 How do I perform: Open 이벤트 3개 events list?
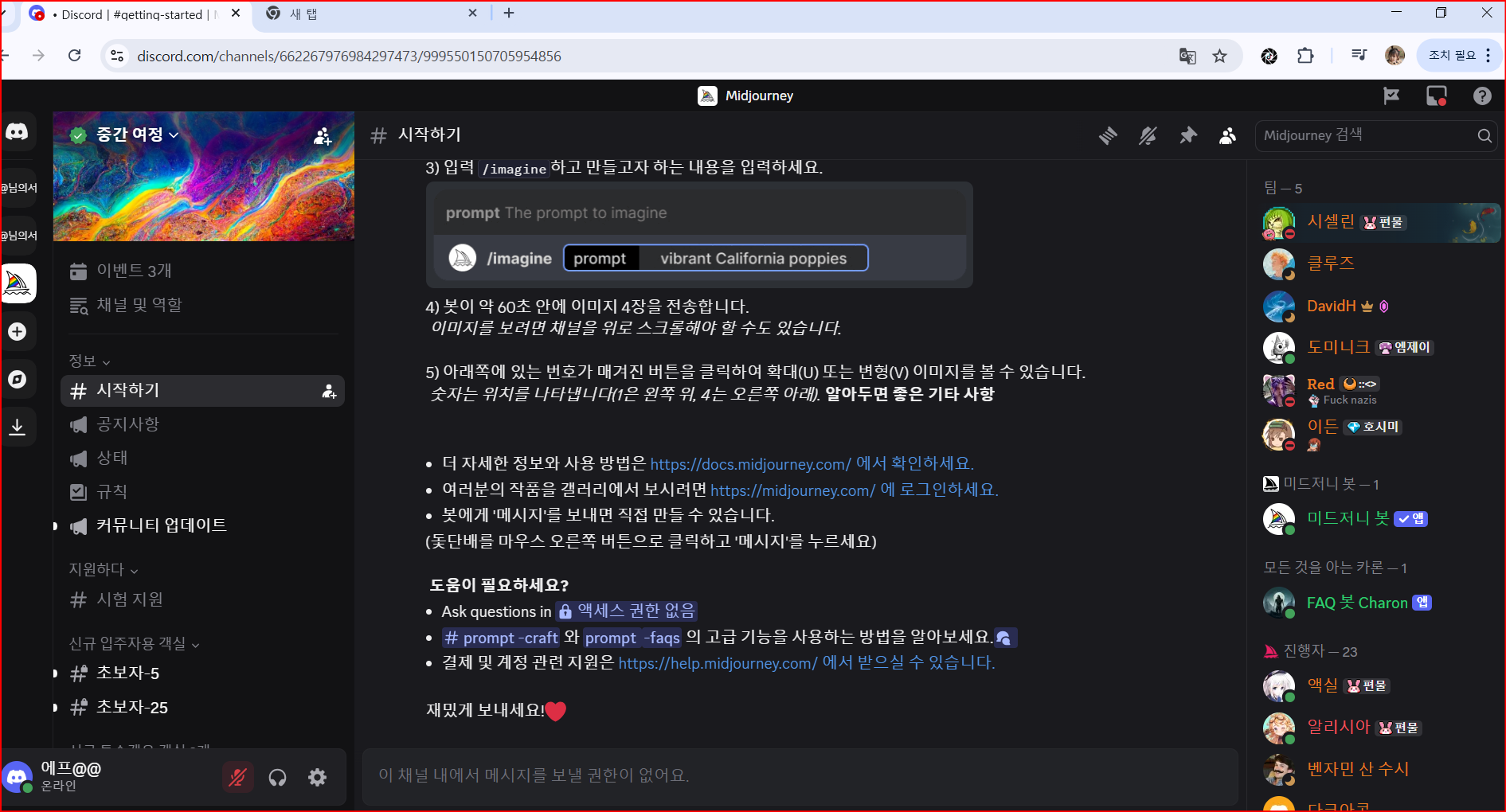(x=202, y=271)
